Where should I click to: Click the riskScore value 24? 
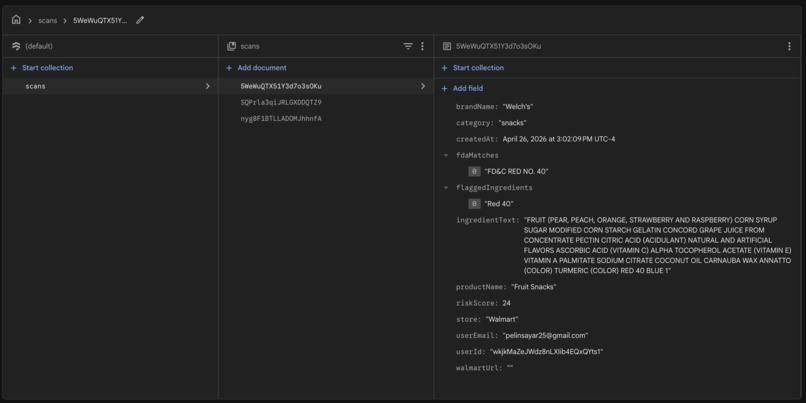pos(507,303)
